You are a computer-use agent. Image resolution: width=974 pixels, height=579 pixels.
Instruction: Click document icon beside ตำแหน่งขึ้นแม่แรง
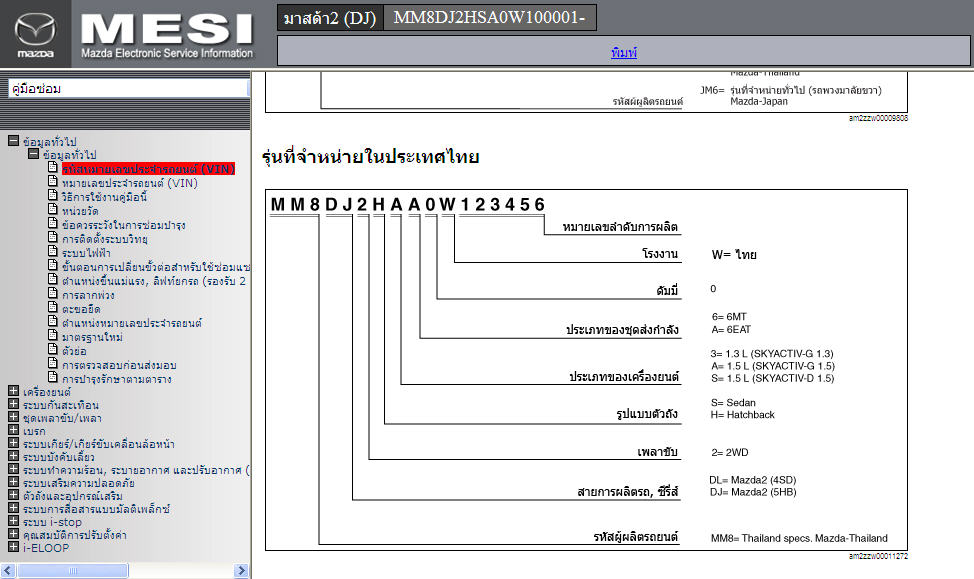[x=53, y=279]
